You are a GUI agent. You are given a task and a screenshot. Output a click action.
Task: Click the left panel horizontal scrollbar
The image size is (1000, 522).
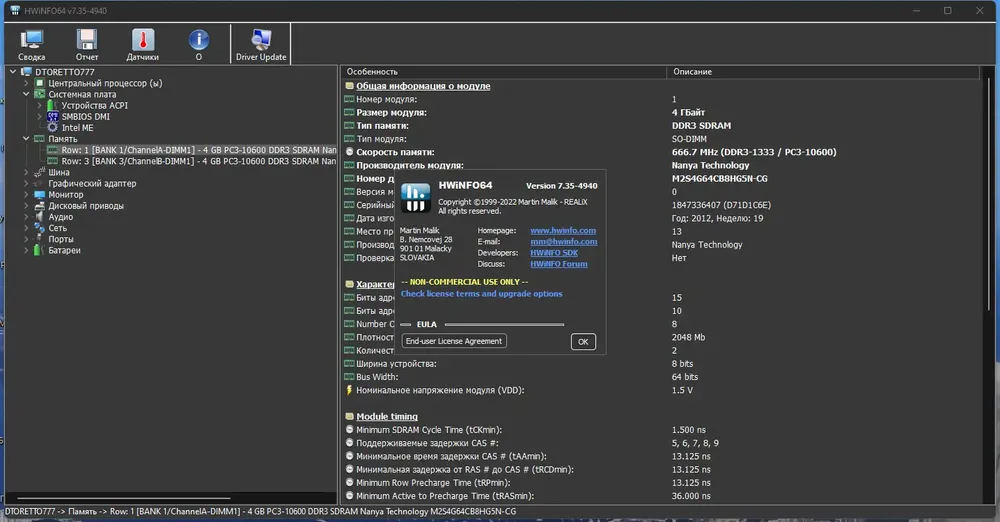tap(124, 498)
